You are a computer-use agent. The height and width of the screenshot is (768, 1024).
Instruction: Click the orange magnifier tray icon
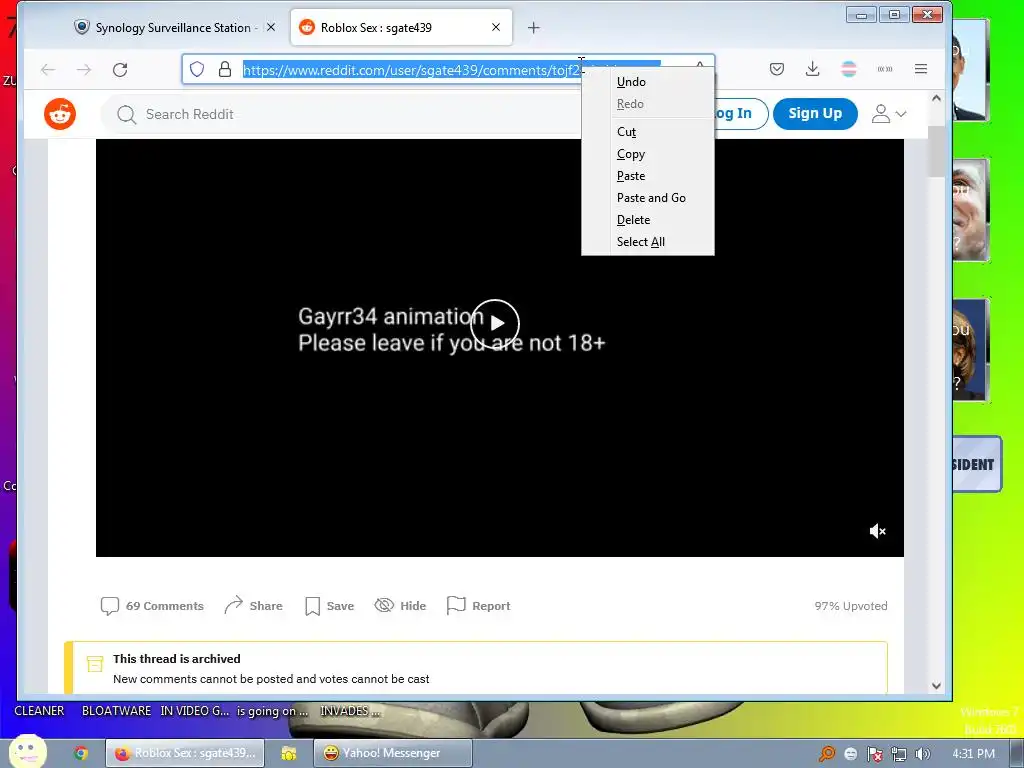click(827, 754)
